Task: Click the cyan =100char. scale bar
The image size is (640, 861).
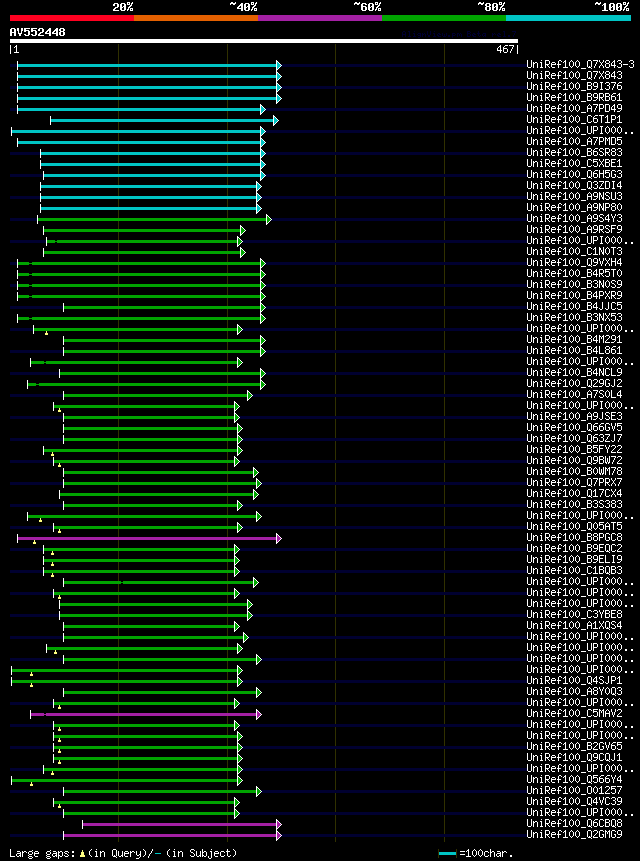Action: (x=447, y=854)
